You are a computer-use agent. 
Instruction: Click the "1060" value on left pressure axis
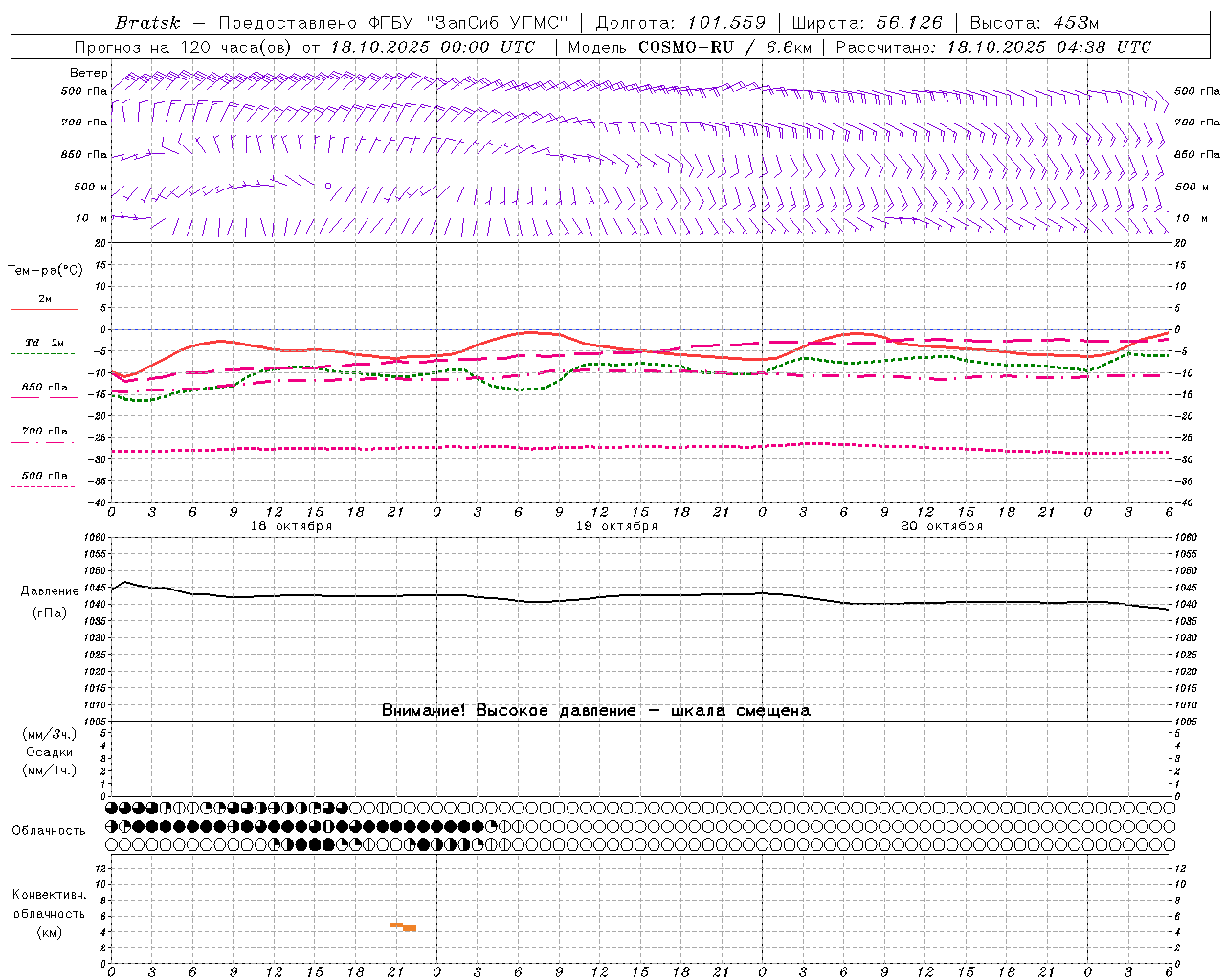(97, 537)
